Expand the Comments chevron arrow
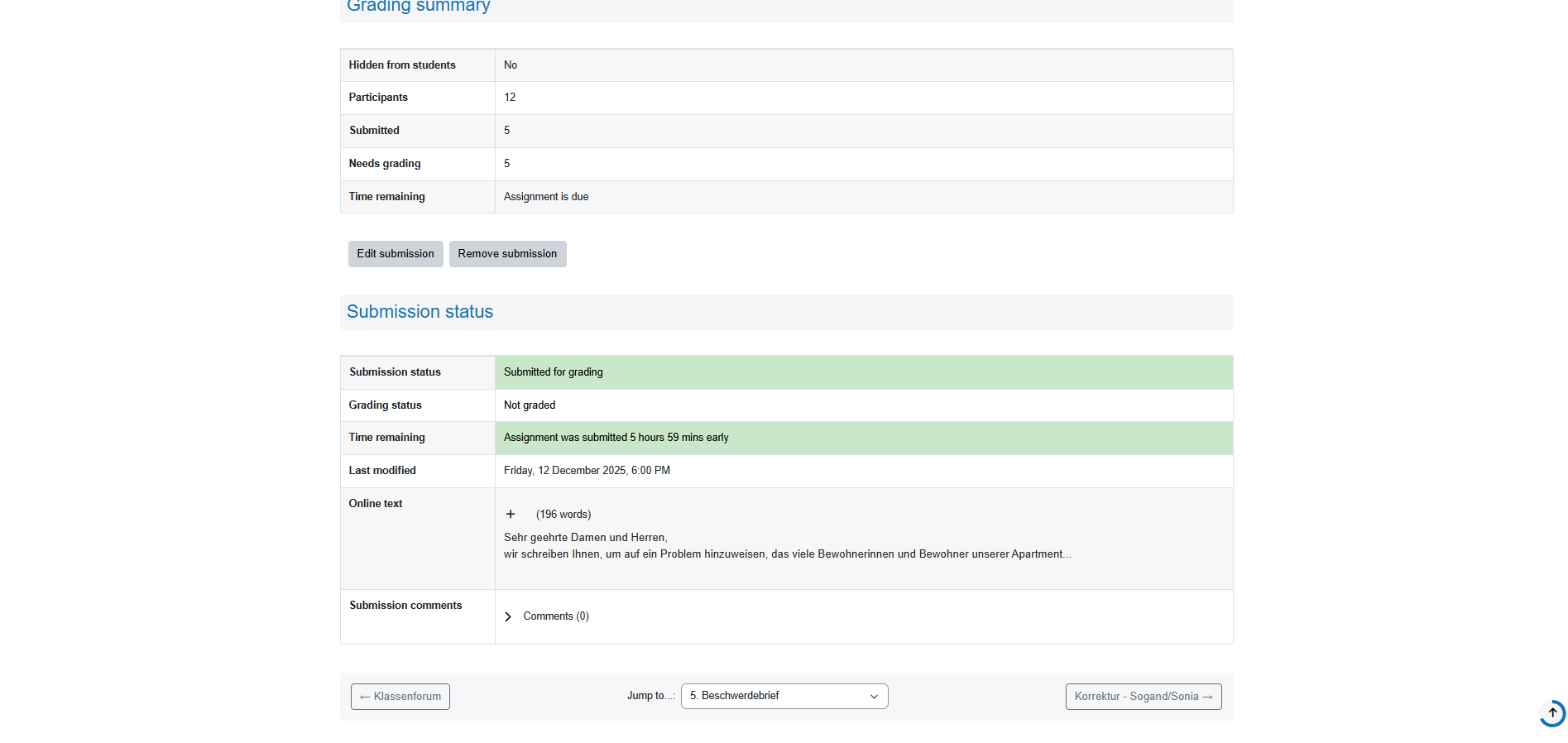1568x743 pixels. point(508,617)
